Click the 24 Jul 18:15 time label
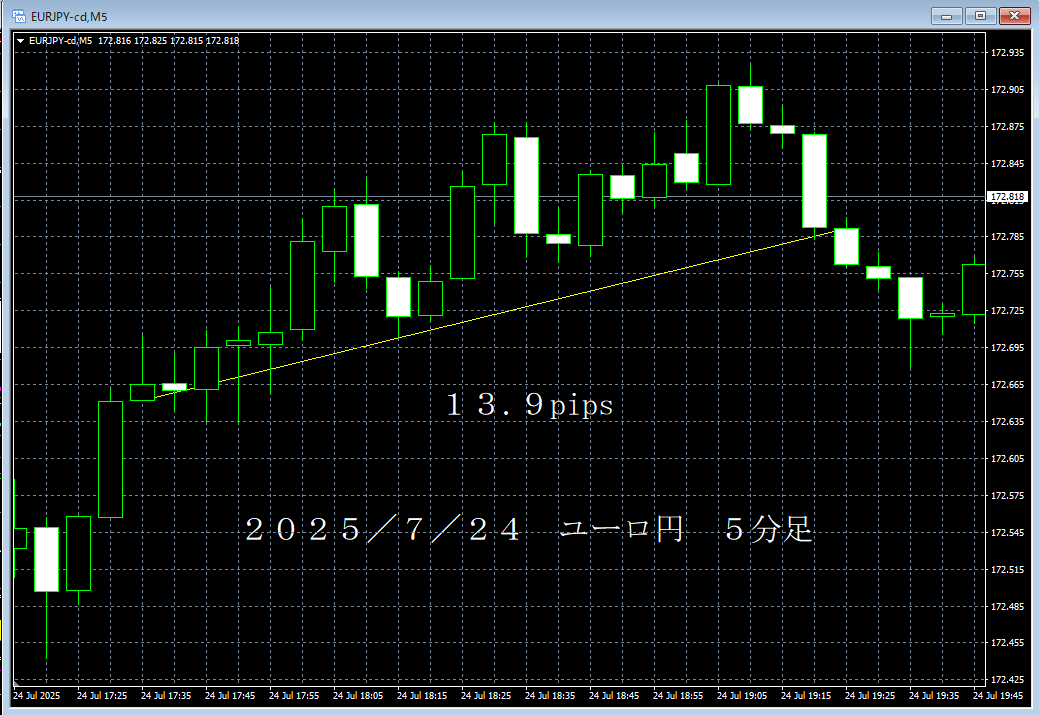This screenshot has height=715, width=1039. tap(422, 696)
